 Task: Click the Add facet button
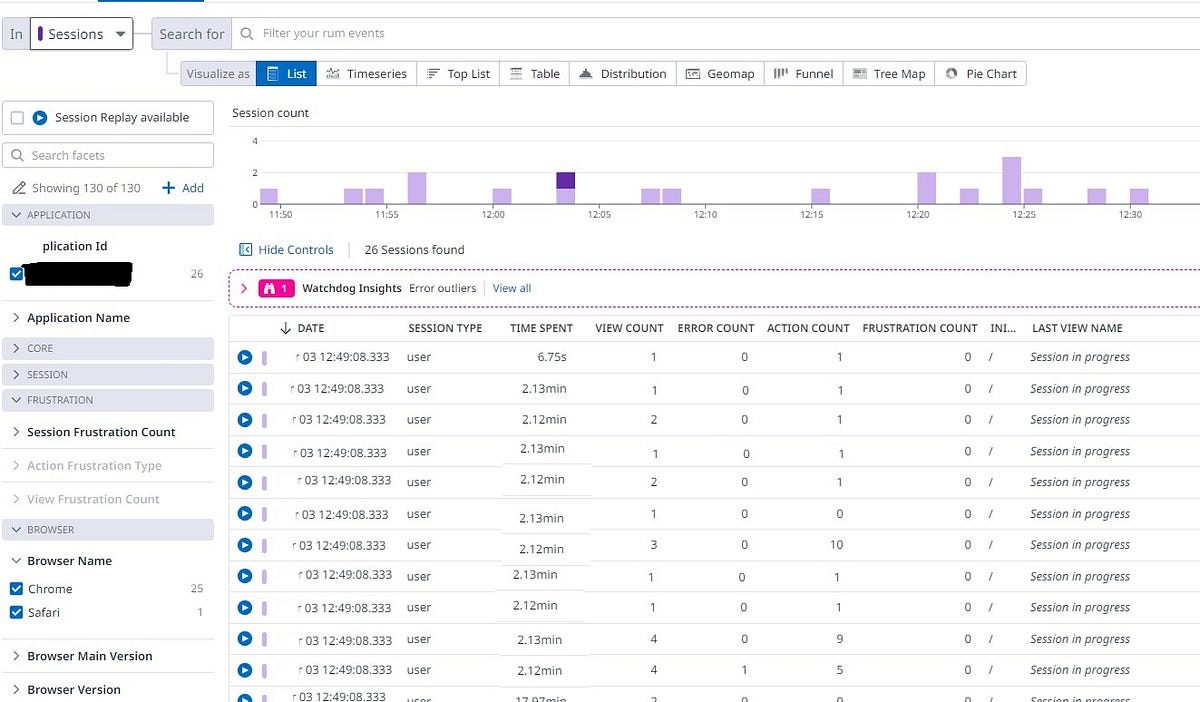tap(183, 187)
